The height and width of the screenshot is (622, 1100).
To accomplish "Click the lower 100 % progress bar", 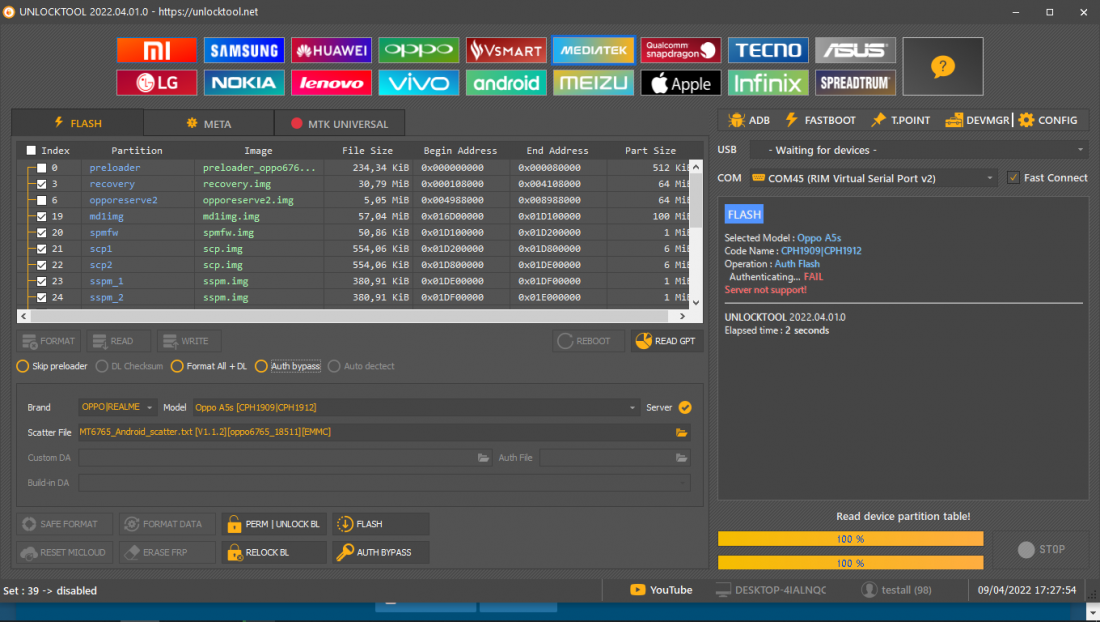I will 850,563.
